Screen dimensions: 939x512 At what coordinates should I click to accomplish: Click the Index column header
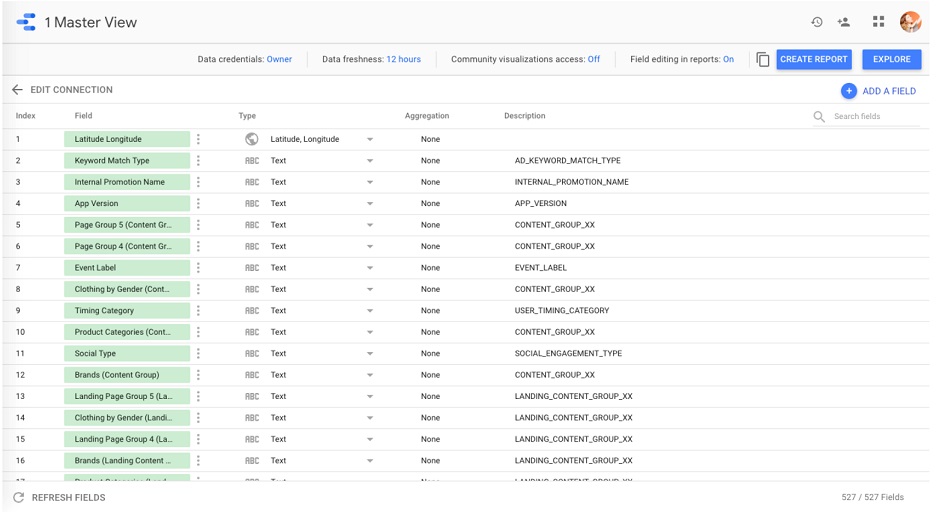[26, 116]
